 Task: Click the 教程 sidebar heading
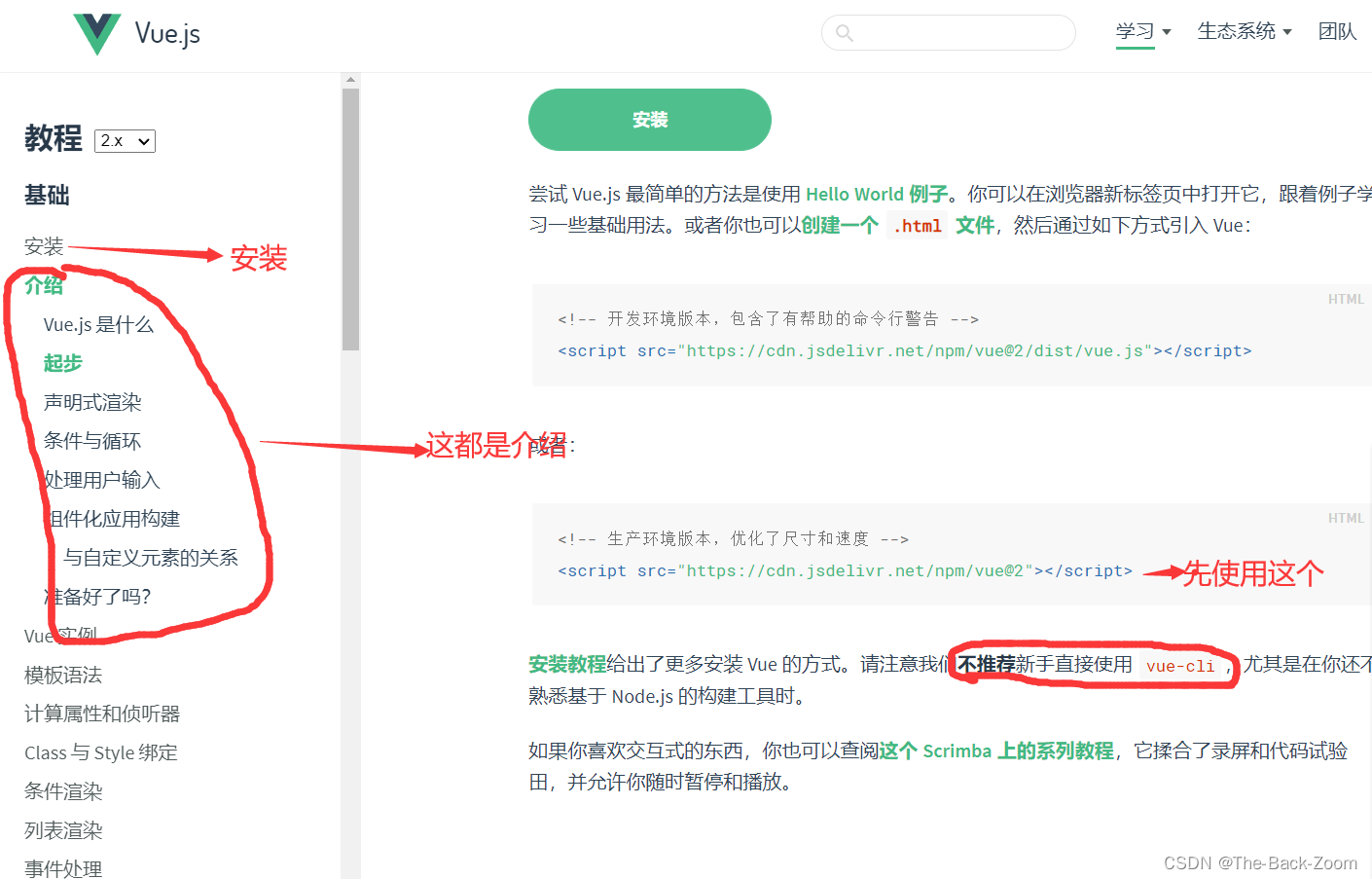54,138
